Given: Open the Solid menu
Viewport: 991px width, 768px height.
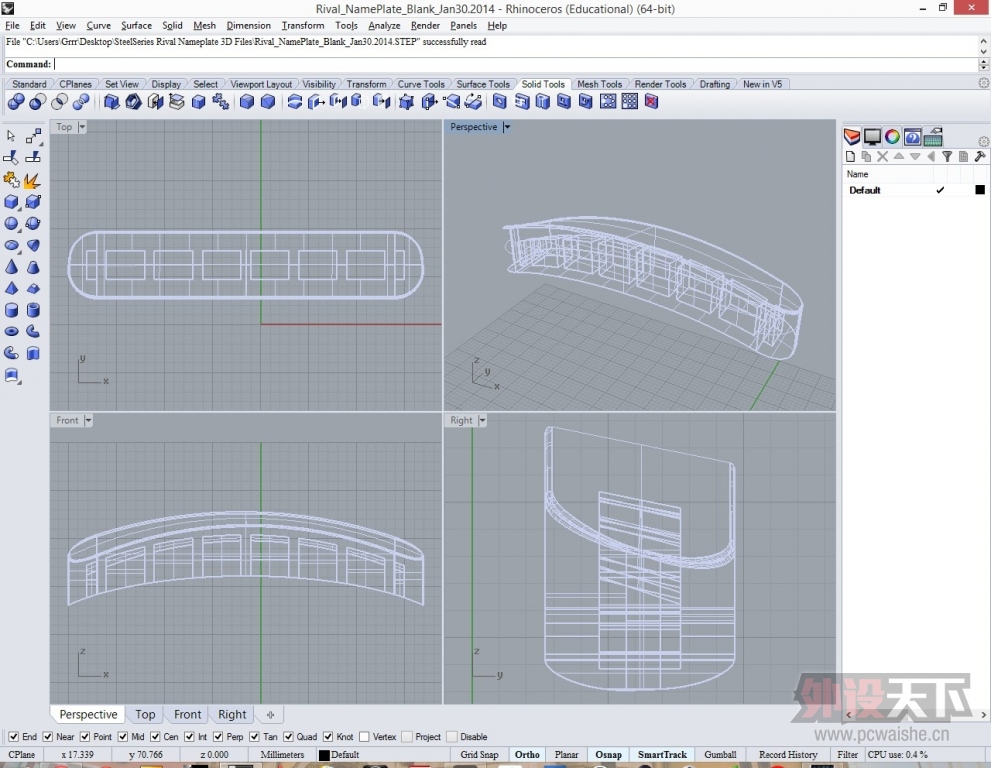Looking at the screenshot, I should [x=172, y=25].
